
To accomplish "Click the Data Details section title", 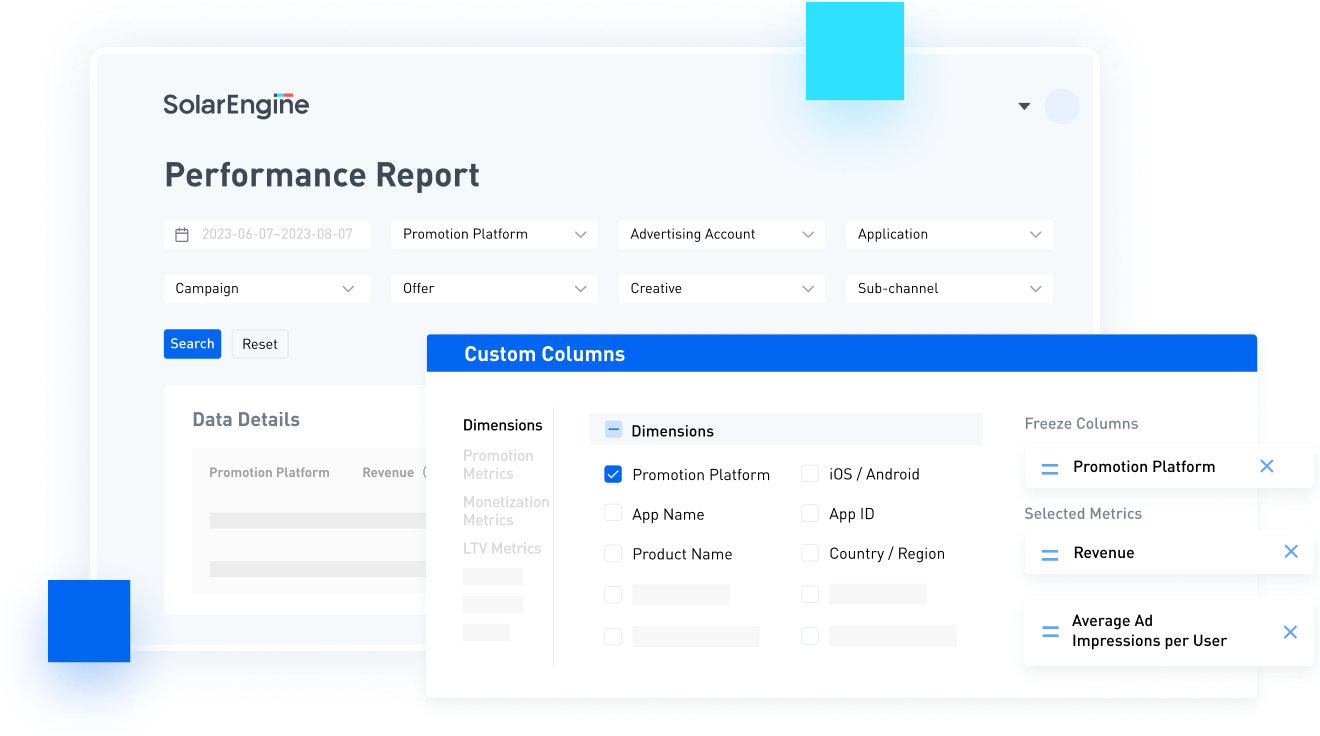I will click(x=246, y=420).
